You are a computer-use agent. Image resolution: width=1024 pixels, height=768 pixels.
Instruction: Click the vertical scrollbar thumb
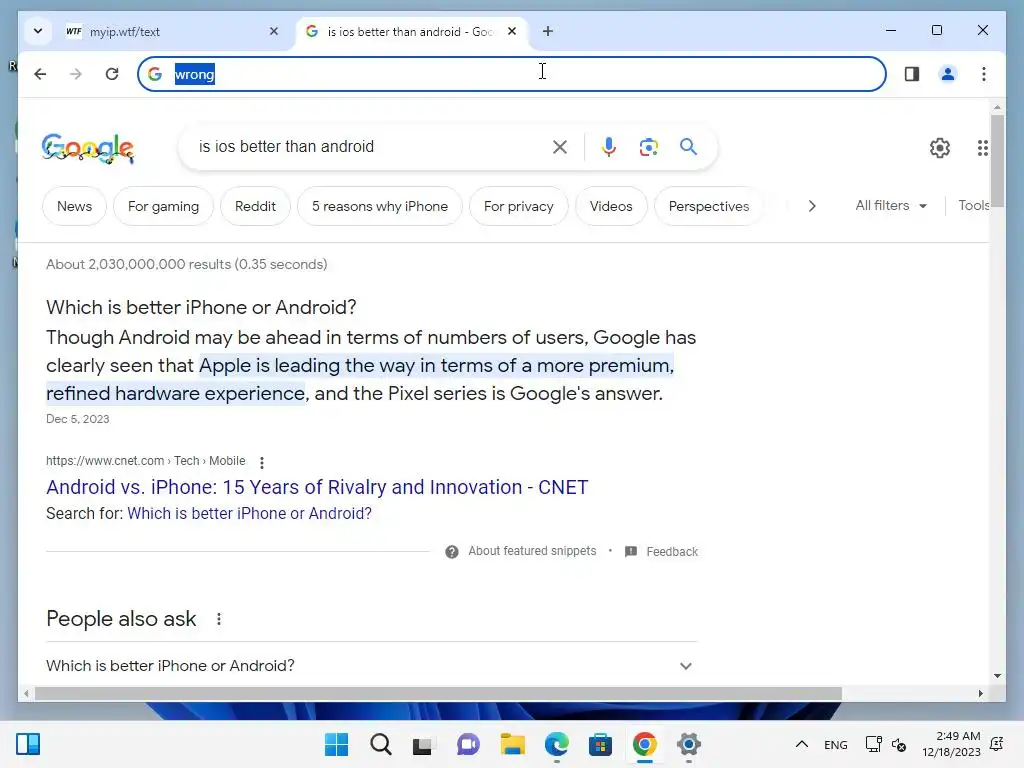(997, 161)
